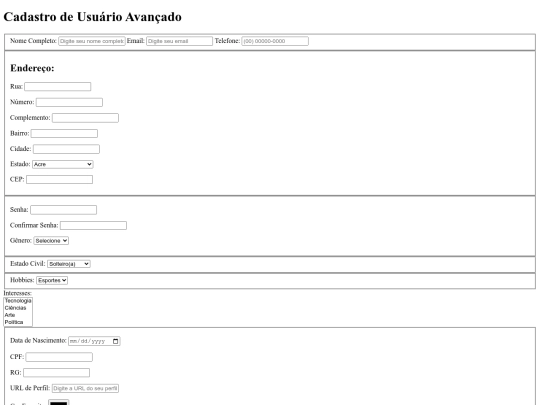
Task: Click the URL de Perfil field
Action: (85, 388)
